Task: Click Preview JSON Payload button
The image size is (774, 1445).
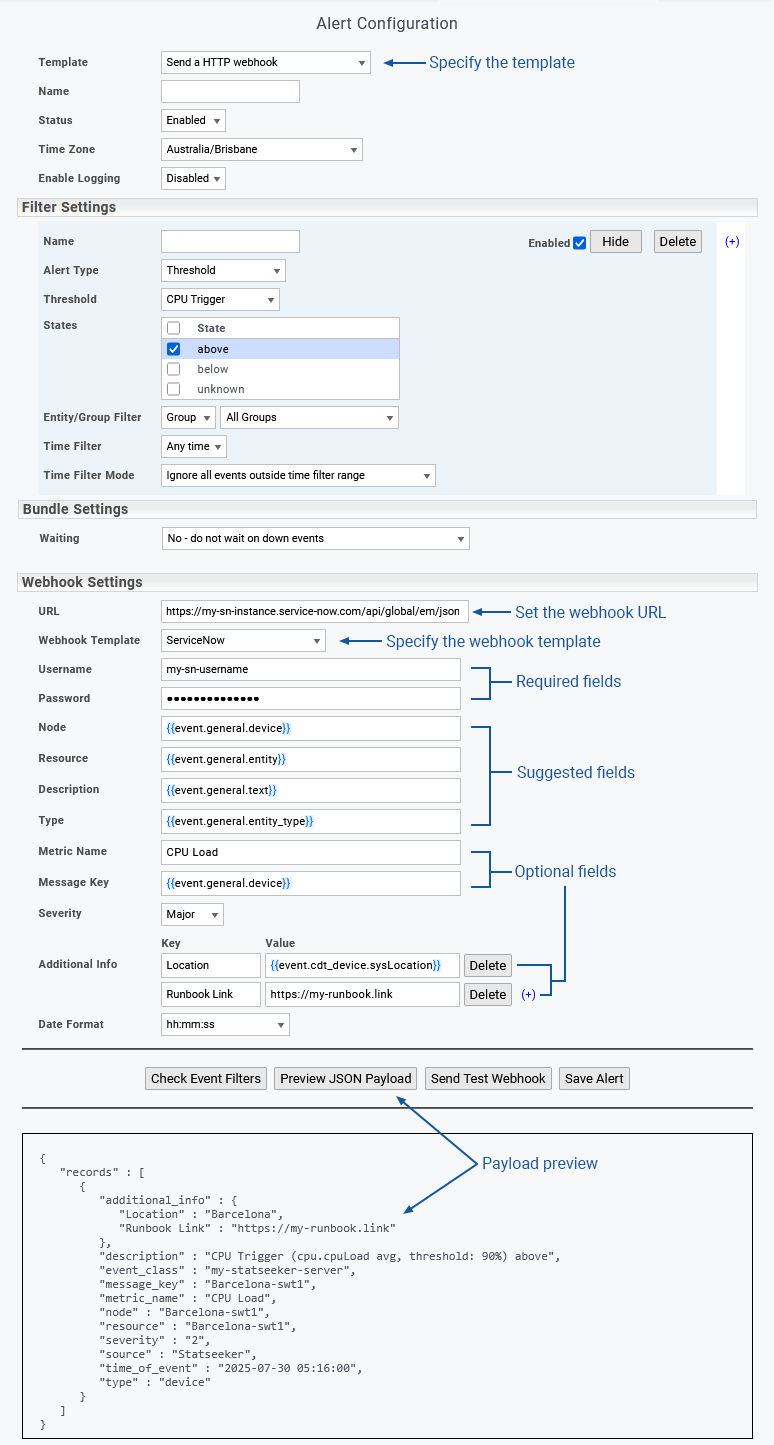Action: (x=345, y=1078)
